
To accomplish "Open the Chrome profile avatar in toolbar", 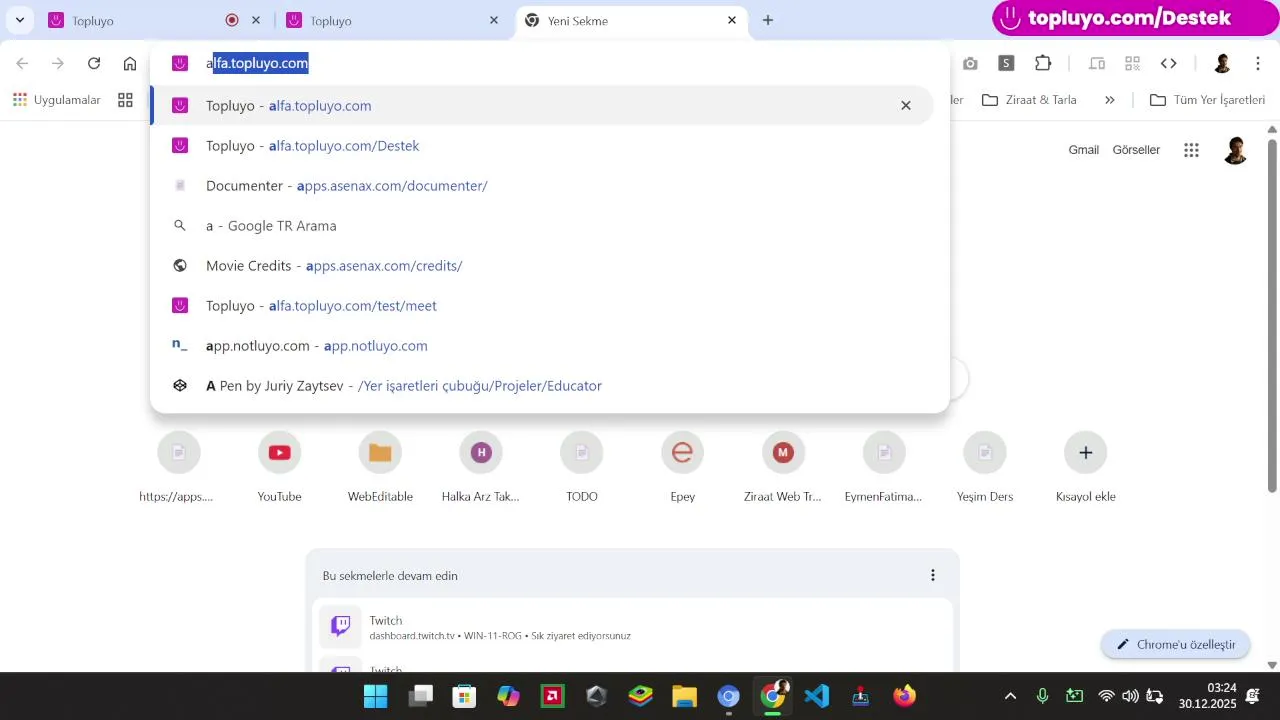I will tap(1222, 63).
